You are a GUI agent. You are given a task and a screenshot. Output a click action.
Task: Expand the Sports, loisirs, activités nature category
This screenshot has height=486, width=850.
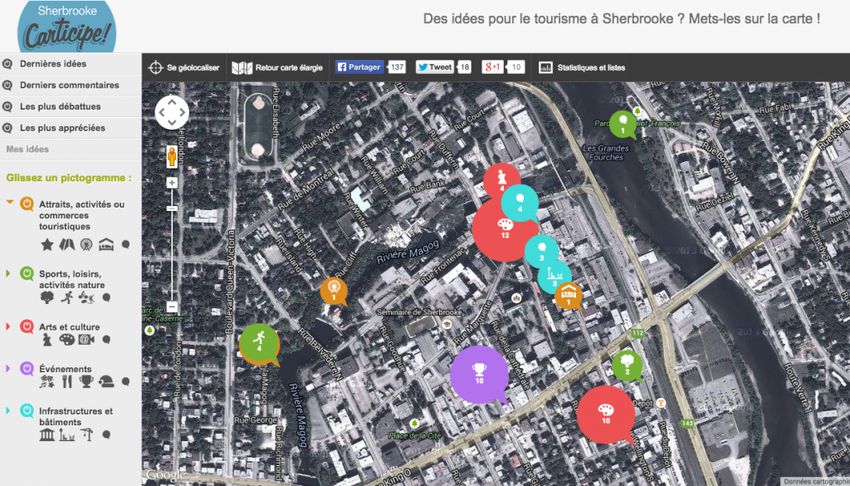point(10,273)
